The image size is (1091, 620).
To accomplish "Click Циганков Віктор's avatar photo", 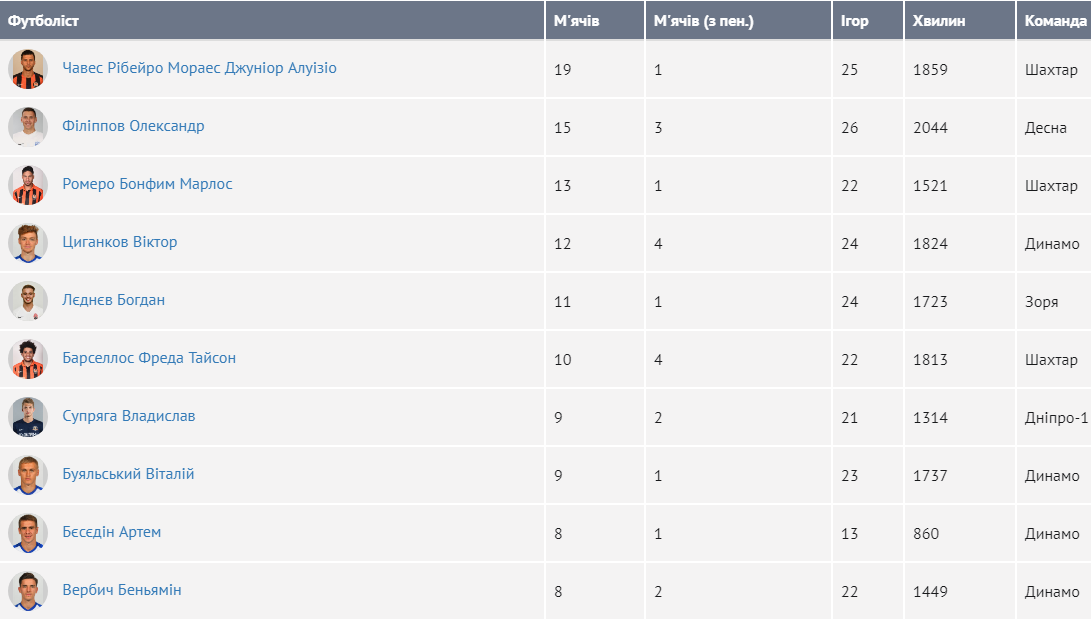I will (x=28, y=243).
